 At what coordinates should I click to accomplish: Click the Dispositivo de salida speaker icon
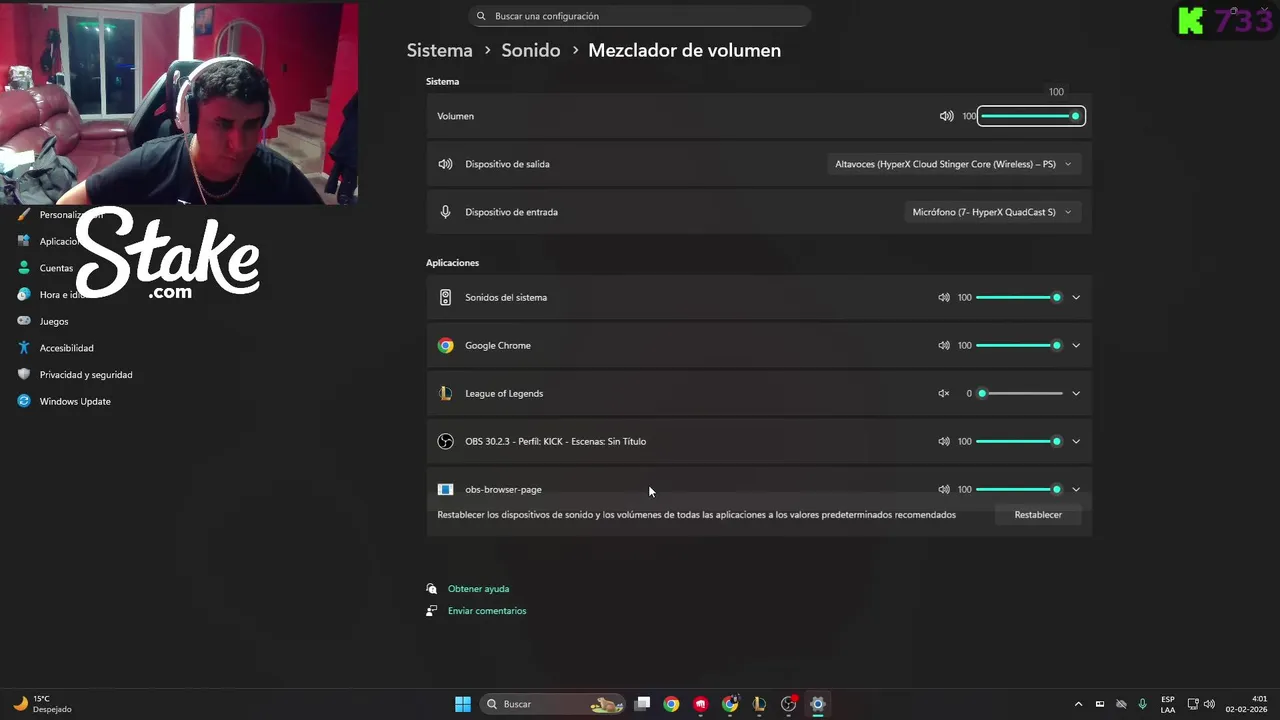446,164
